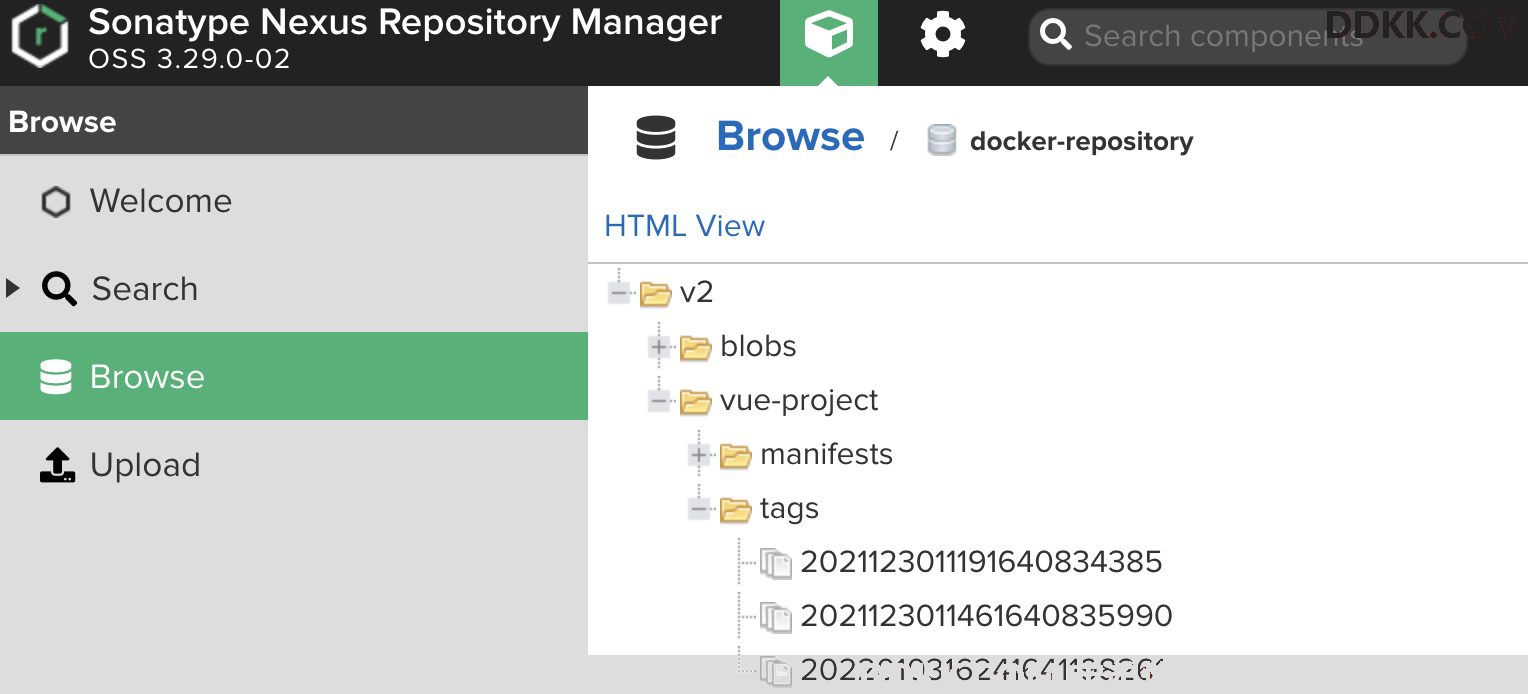Screen dimensions: 1528x694
Task: Open the Browse cube icon in header
Action: [829, 37]
